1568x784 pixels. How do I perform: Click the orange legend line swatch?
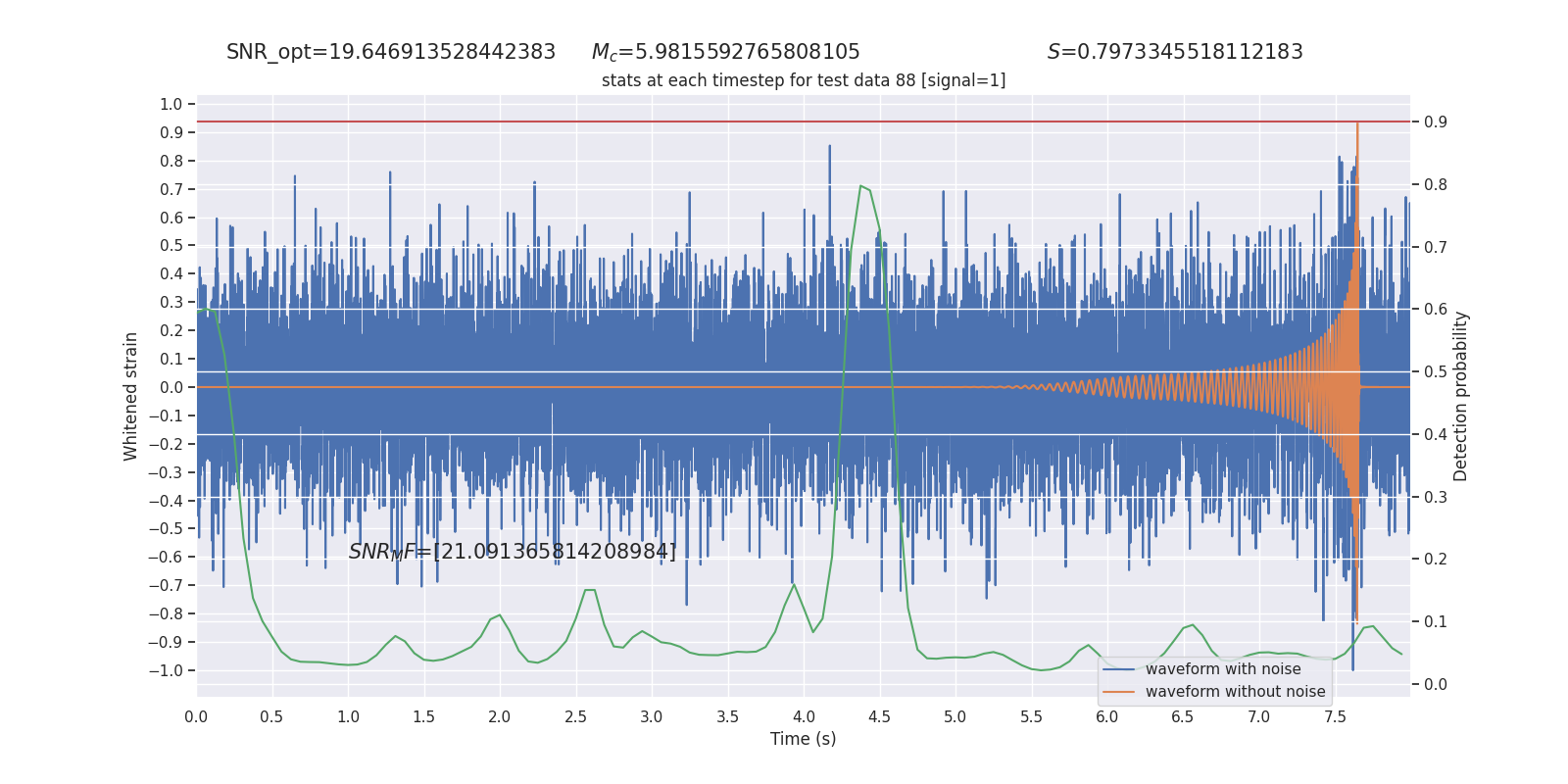pyautogui.click(x=1119, y=692)
